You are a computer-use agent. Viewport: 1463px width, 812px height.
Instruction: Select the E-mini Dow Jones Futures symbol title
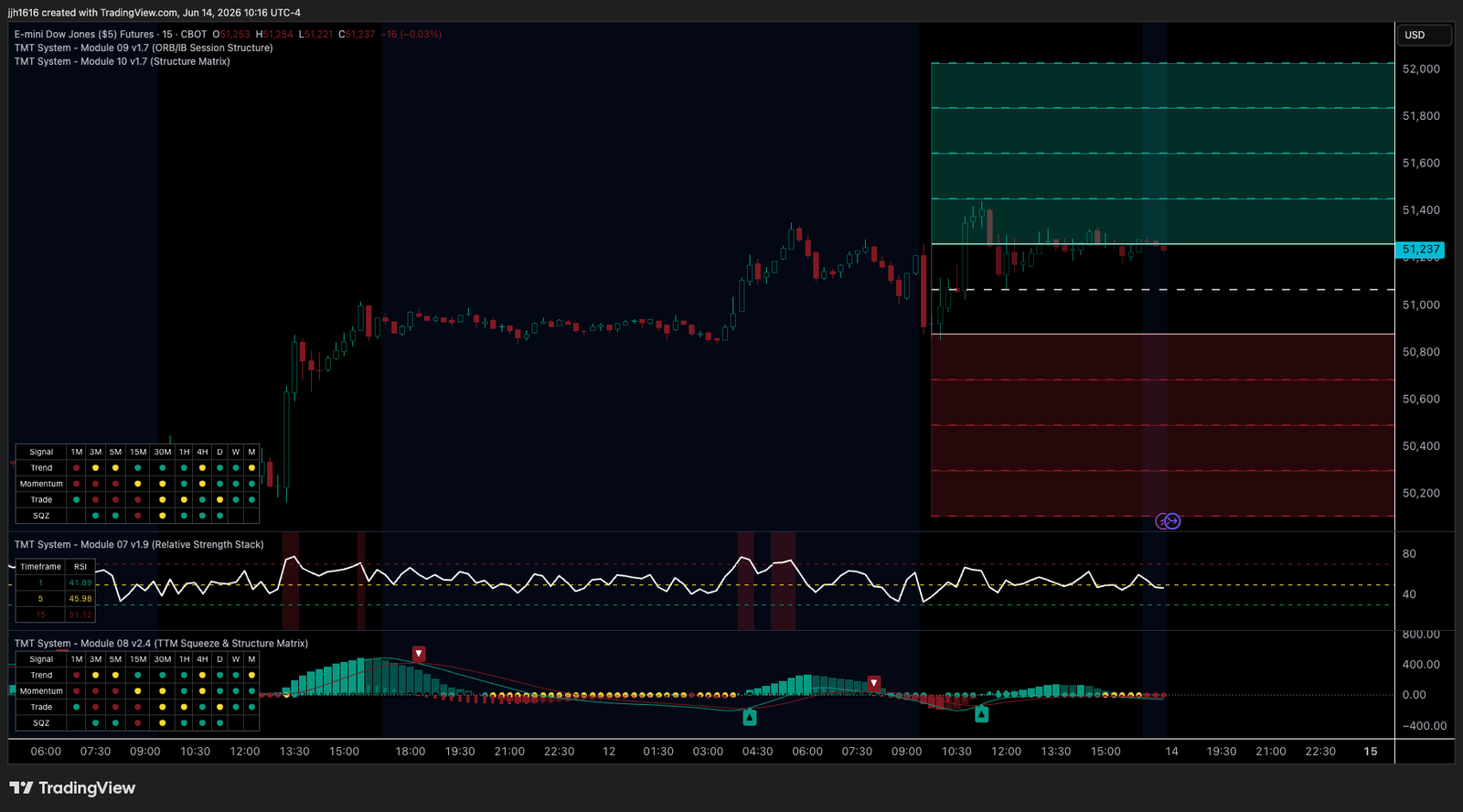click(84, 34)
